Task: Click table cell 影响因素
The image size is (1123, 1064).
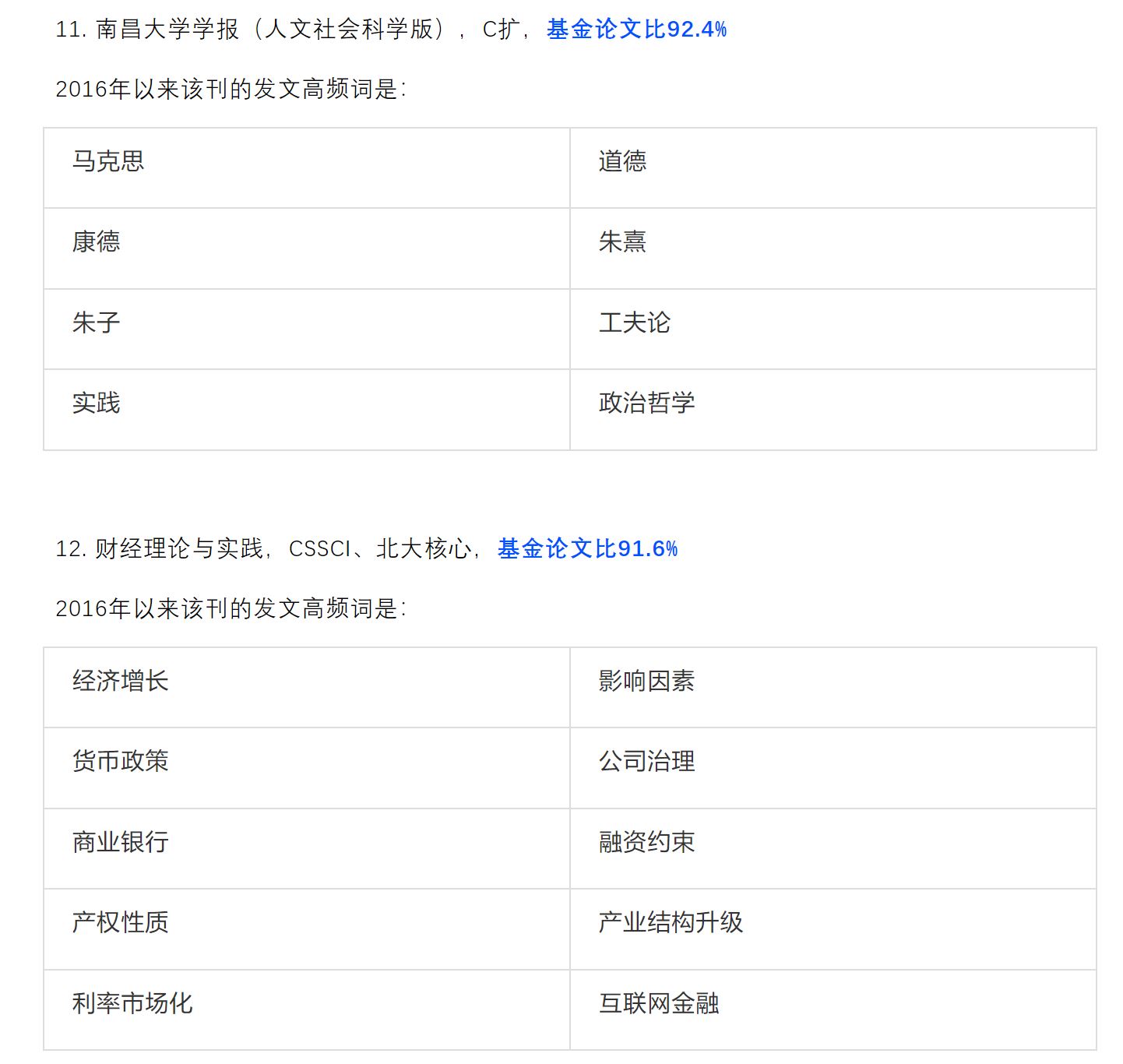Action: coord(833,688)
